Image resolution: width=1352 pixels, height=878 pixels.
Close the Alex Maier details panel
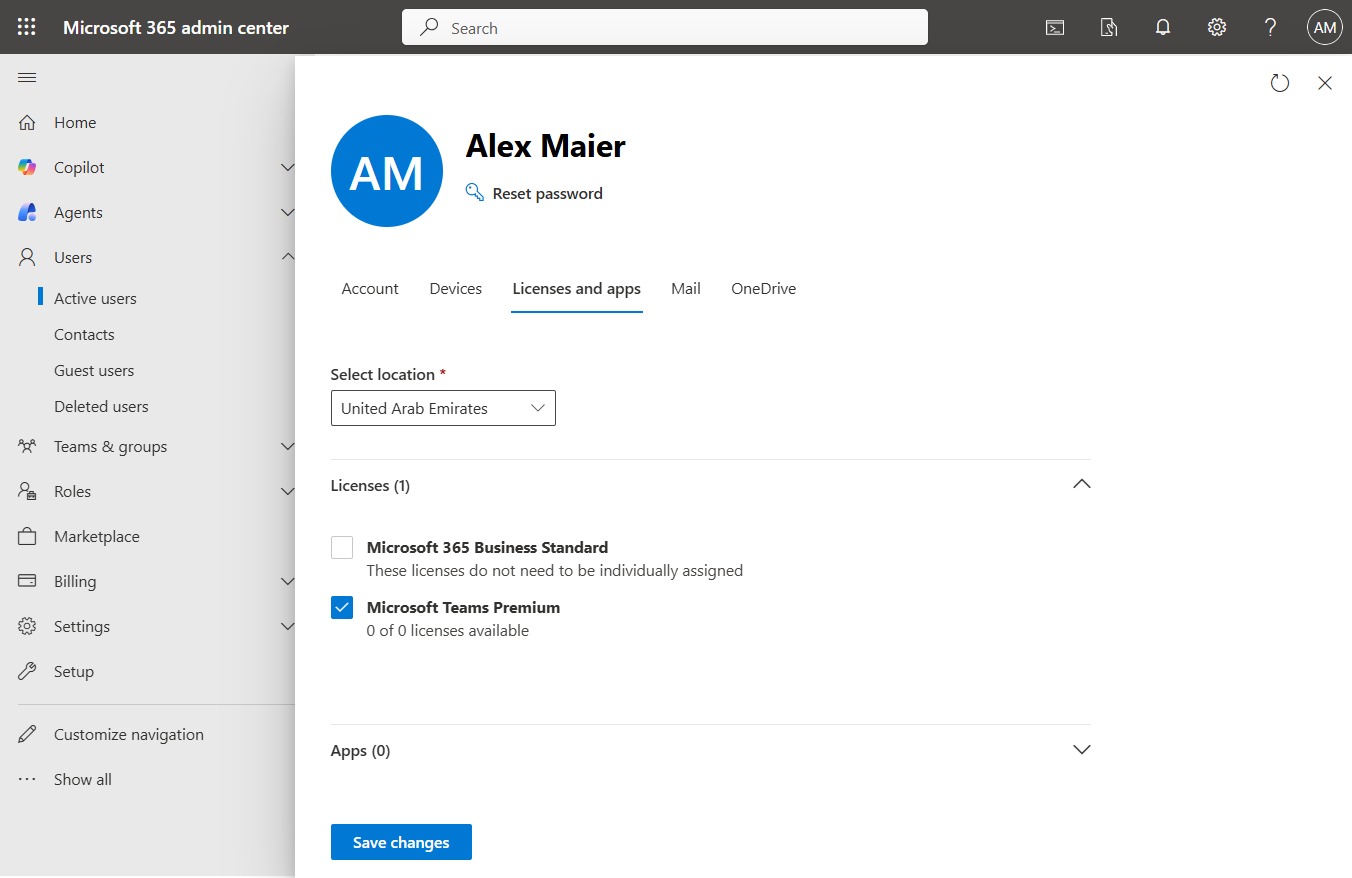[1325, 83]
